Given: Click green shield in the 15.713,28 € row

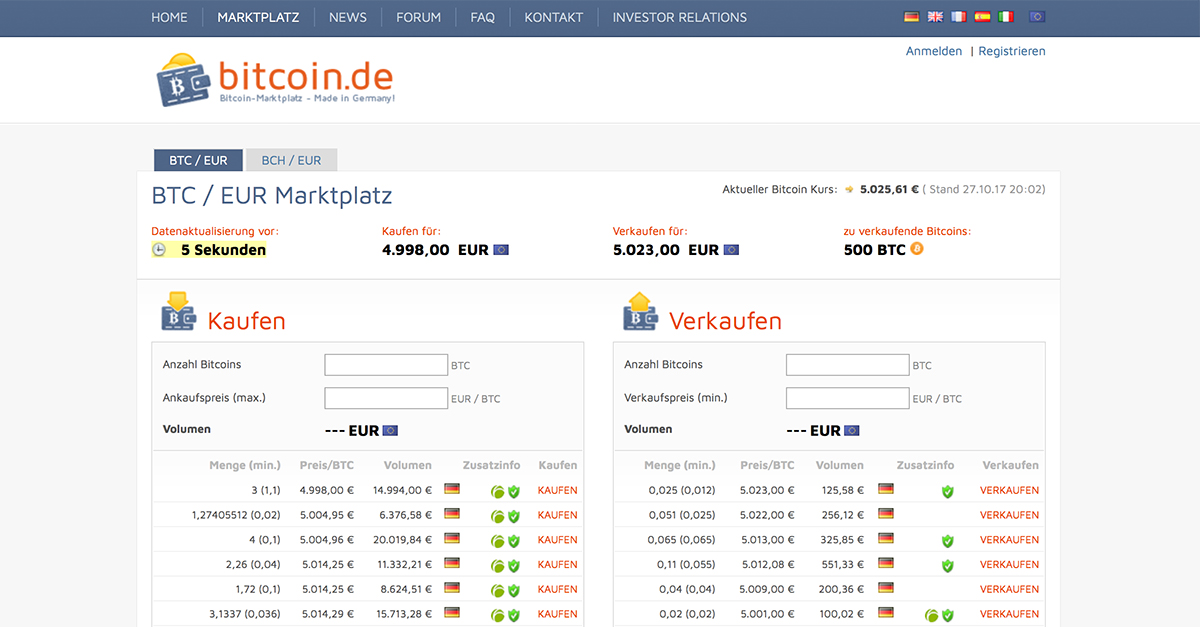Looking at the screenshot, I should point(514,615).
